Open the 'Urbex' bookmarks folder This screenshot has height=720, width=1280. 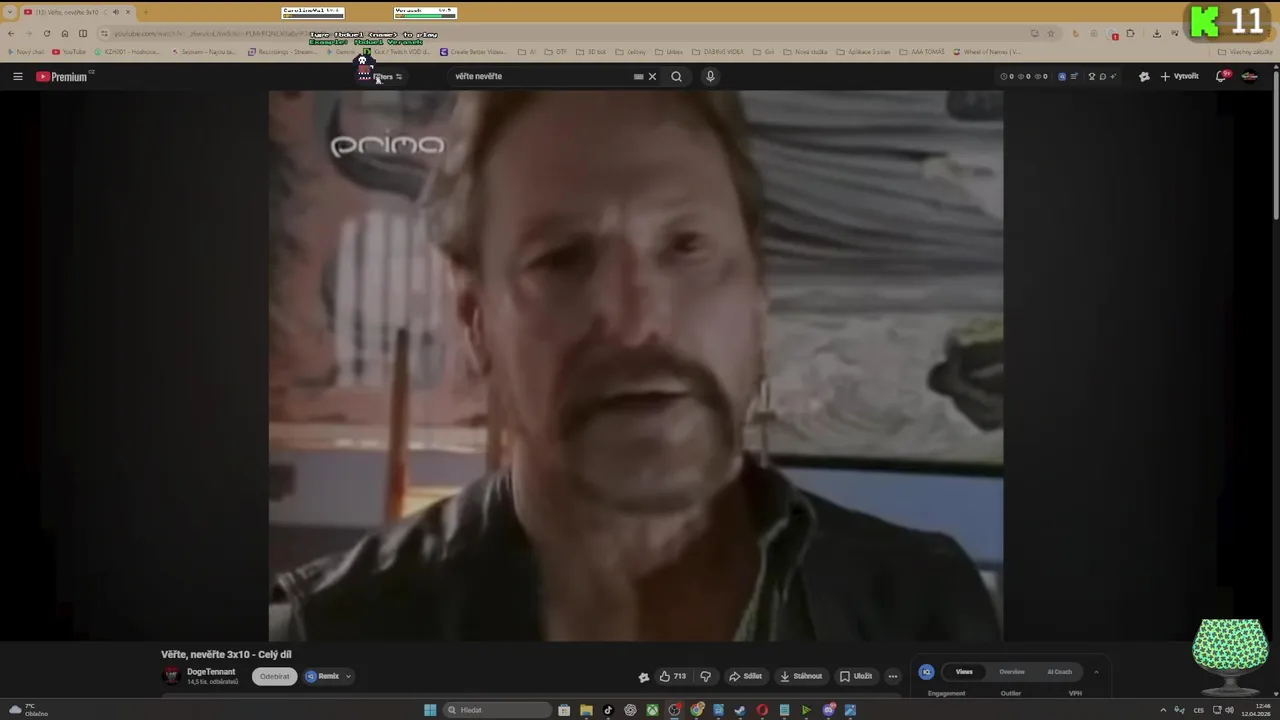coord(670,52)
